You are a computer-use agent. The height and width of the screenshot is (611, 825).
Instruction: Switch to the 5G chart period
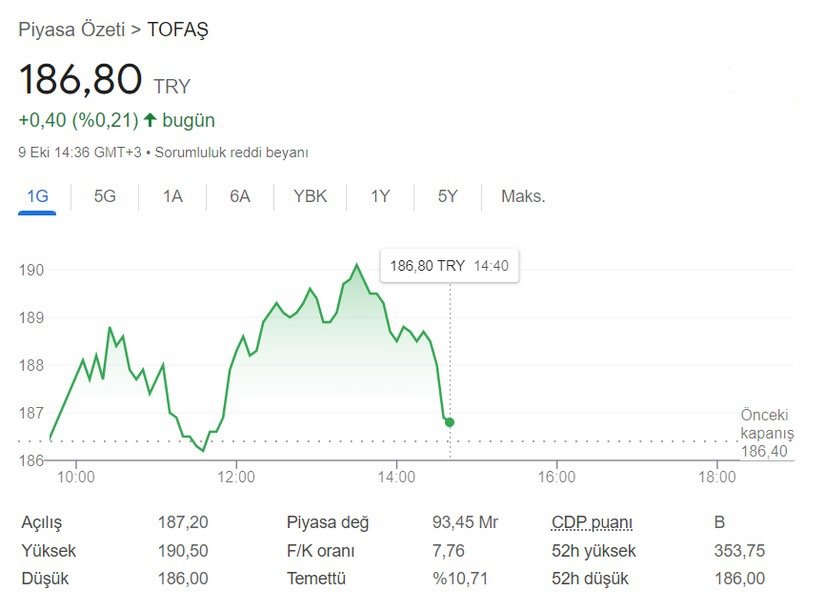103,196
